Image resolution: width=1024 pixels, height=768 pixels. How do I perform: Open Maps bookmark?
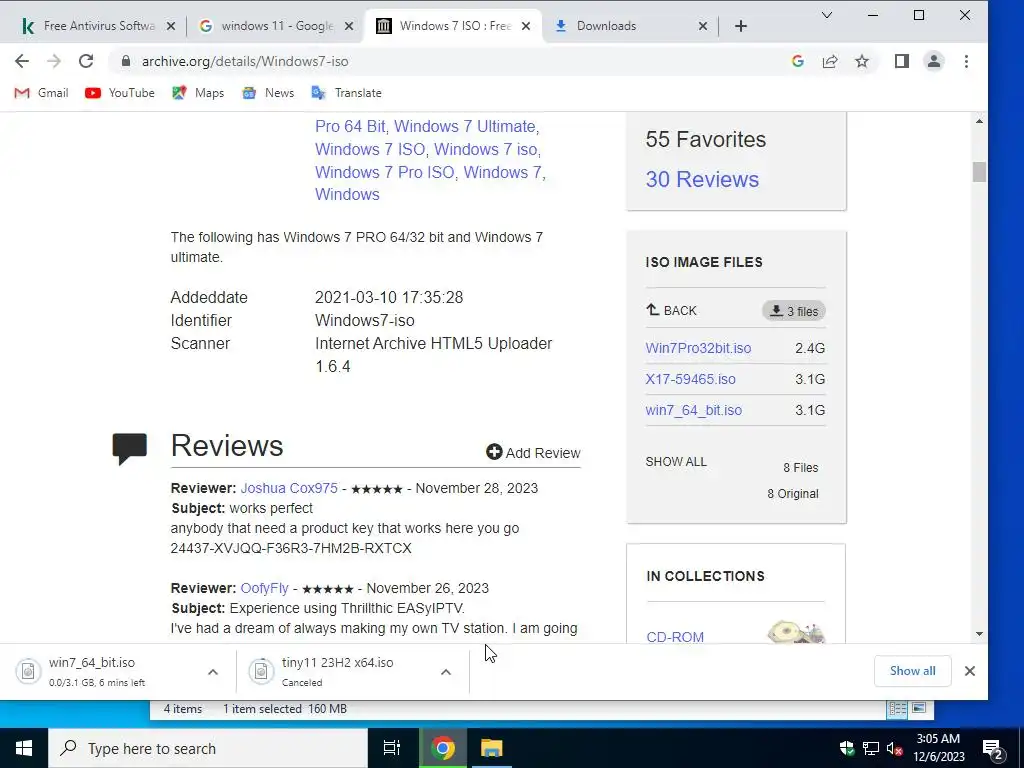198,93
